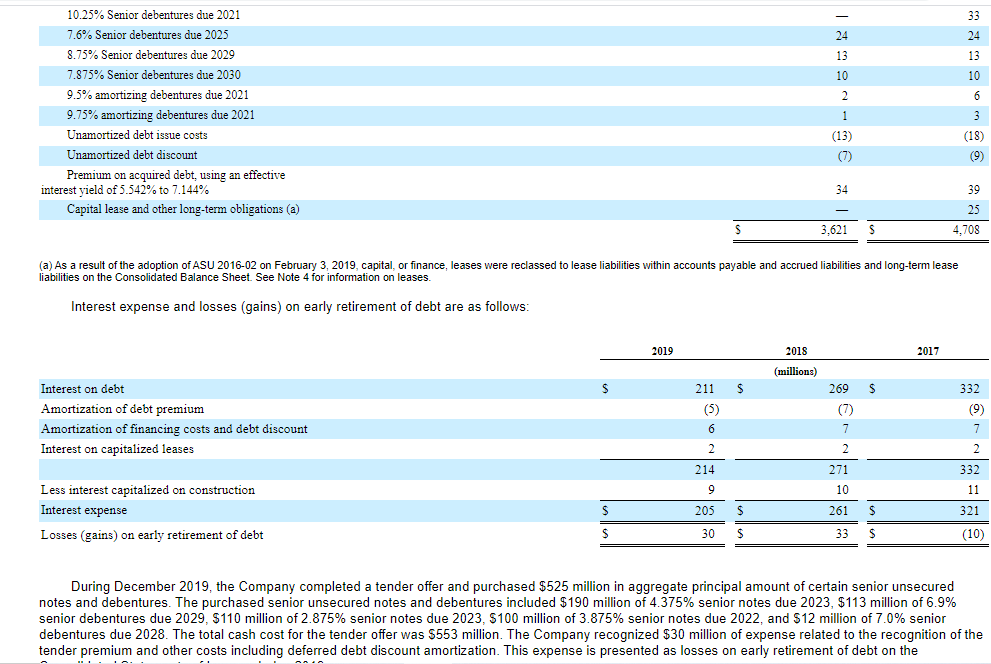This screenshot has width=991, height=664.
Task: Select the 2019 column header
Action: [662, 351]
